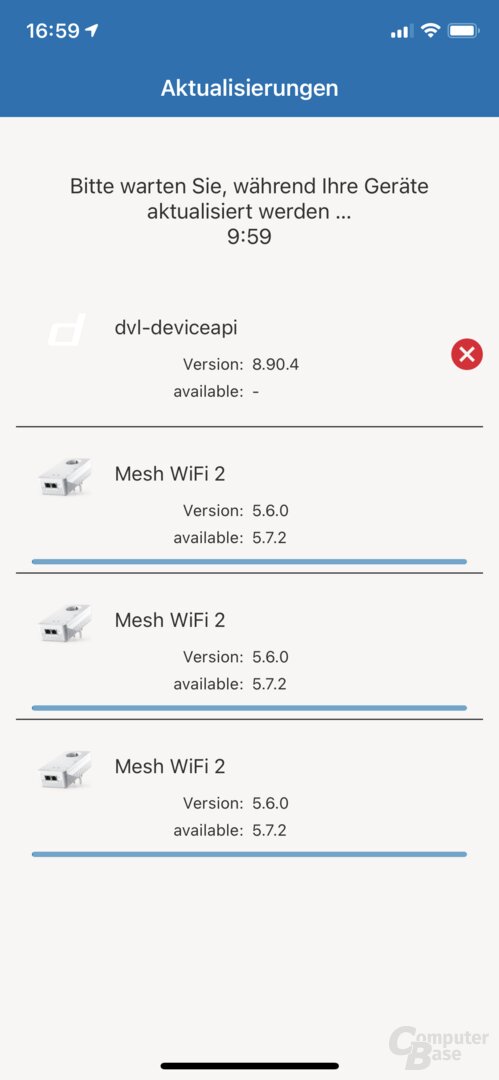Screen dimensions: 499x1080
Task: Tap the second Mesh WiFi 2 progress bar
Action: tap(250, 707)
